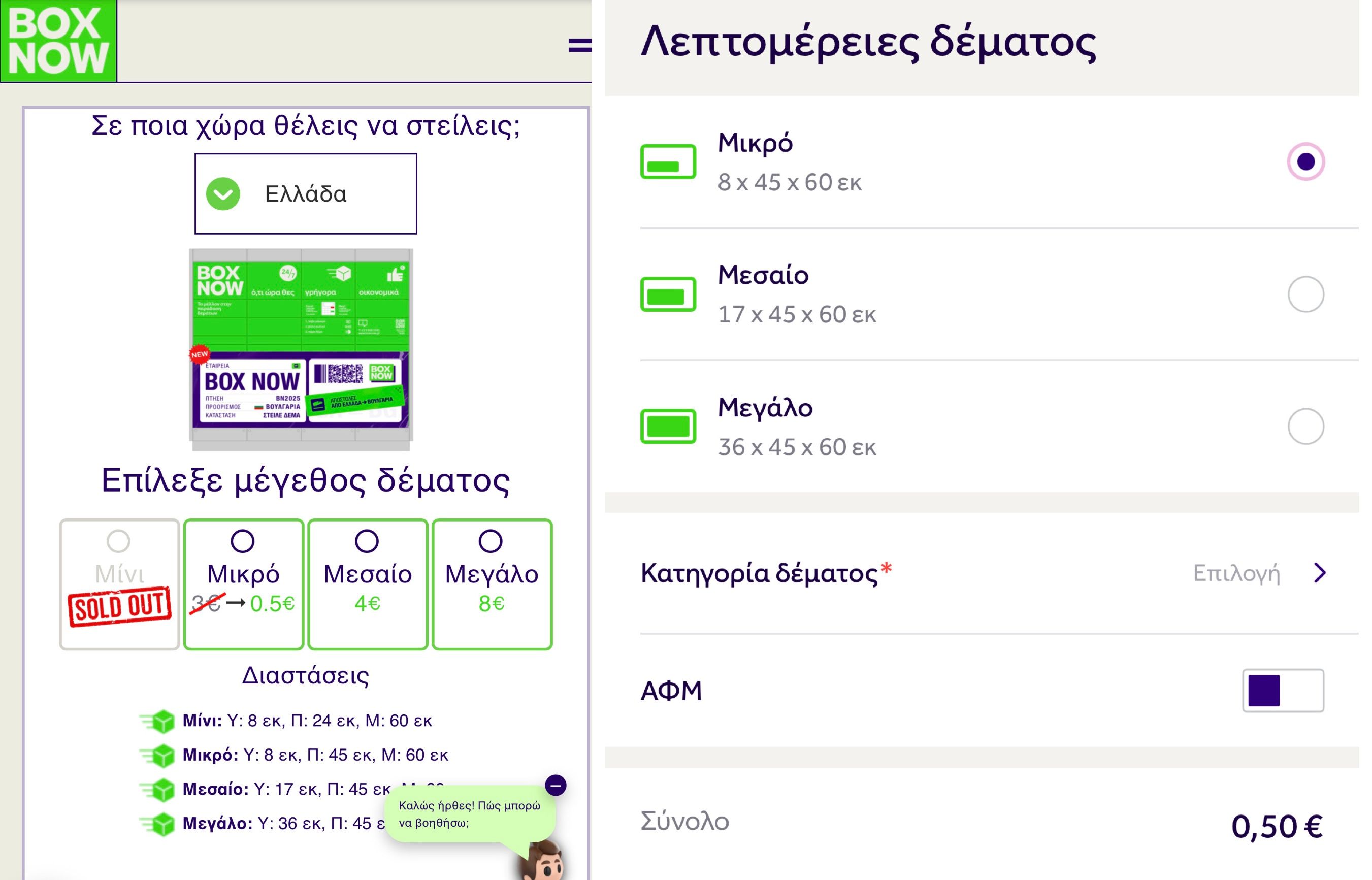Click the package icon beside Μεγάλο dimensions
The height and width of the screenshot is (880, 1372).
tap(157, 824)
